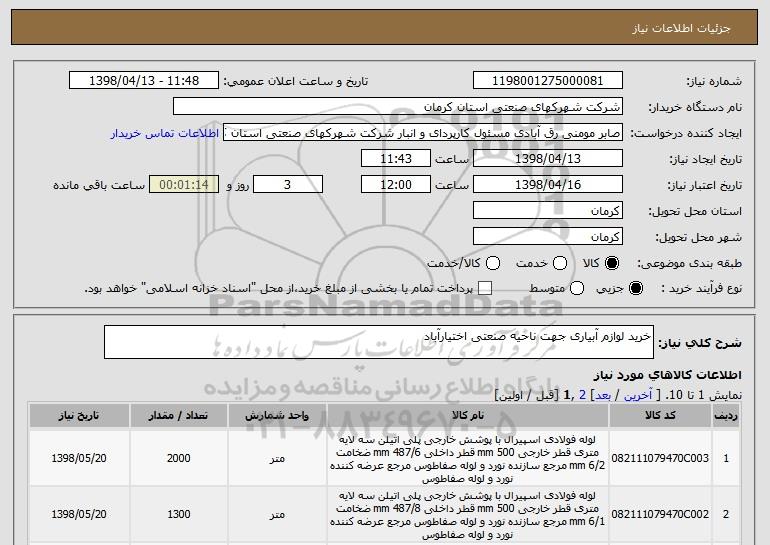Viewport: 770px width, 545px height.
Task: Click the row 2 product name with 487/8
Action: tap(468, 515)
